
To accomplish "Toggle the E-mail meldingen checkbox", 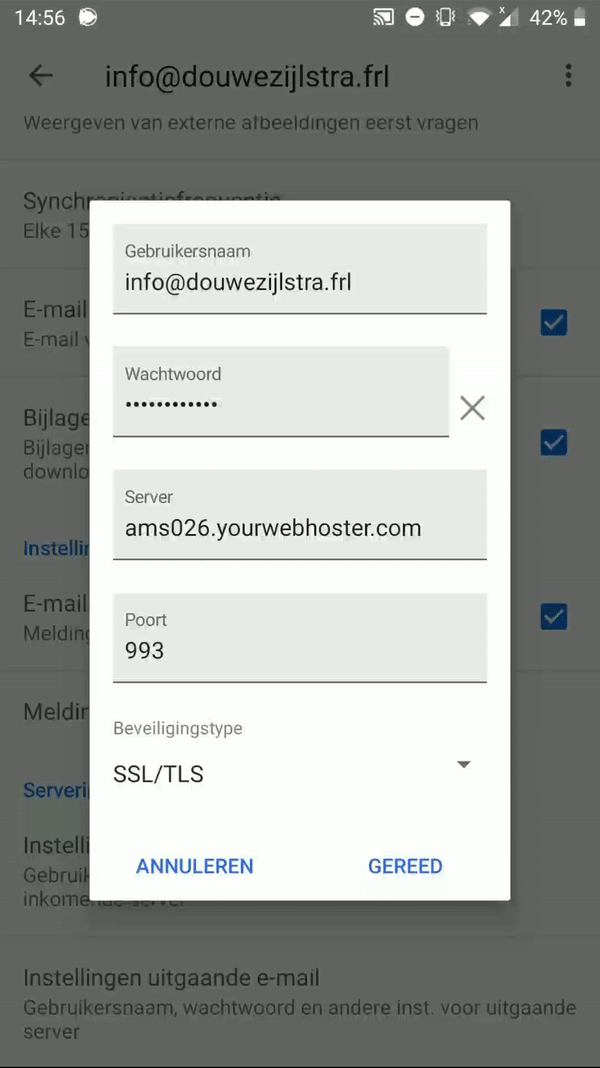I will coord(554,616).
